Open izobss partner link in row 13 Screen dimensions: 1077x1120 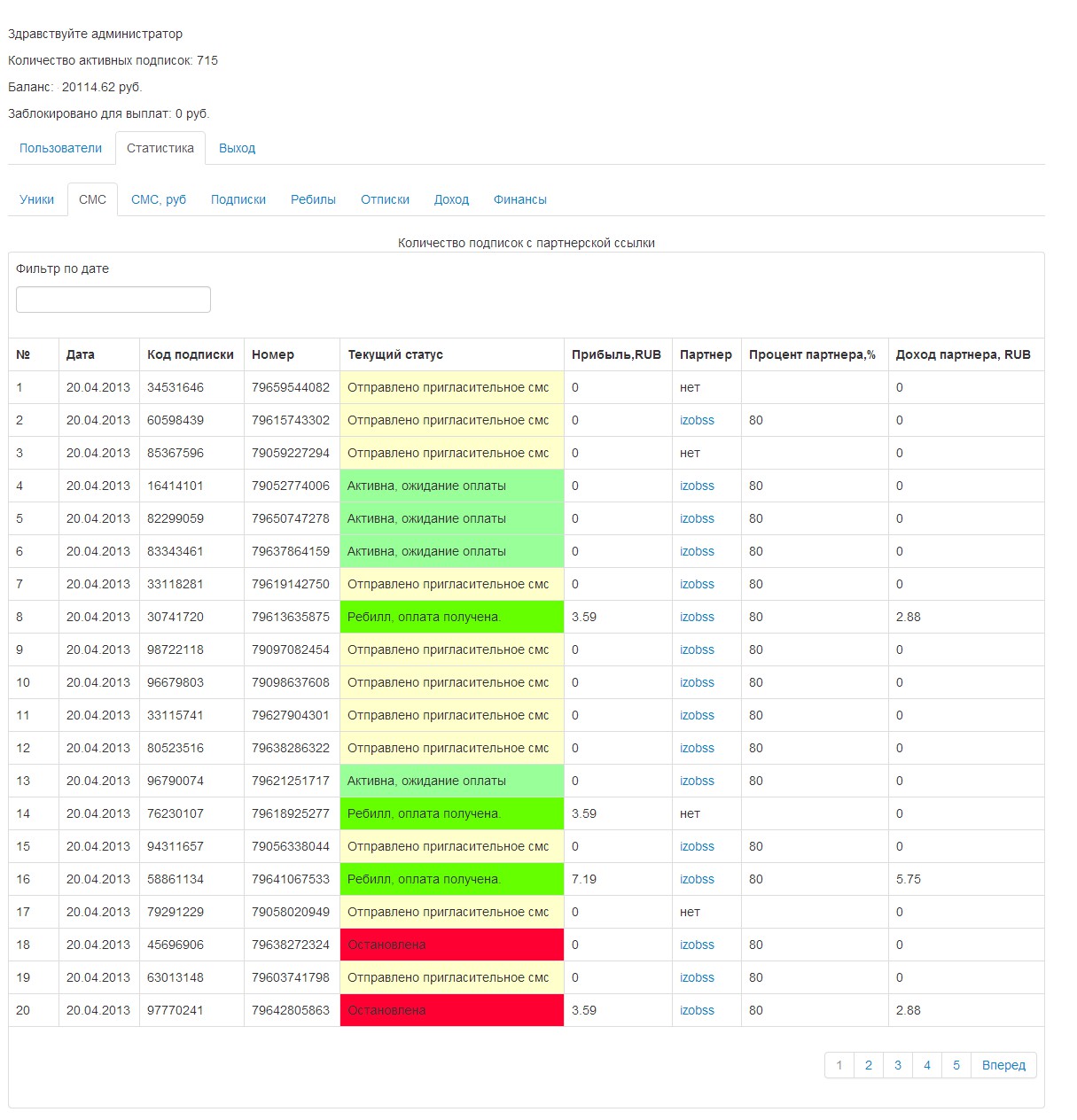point(697,781)
